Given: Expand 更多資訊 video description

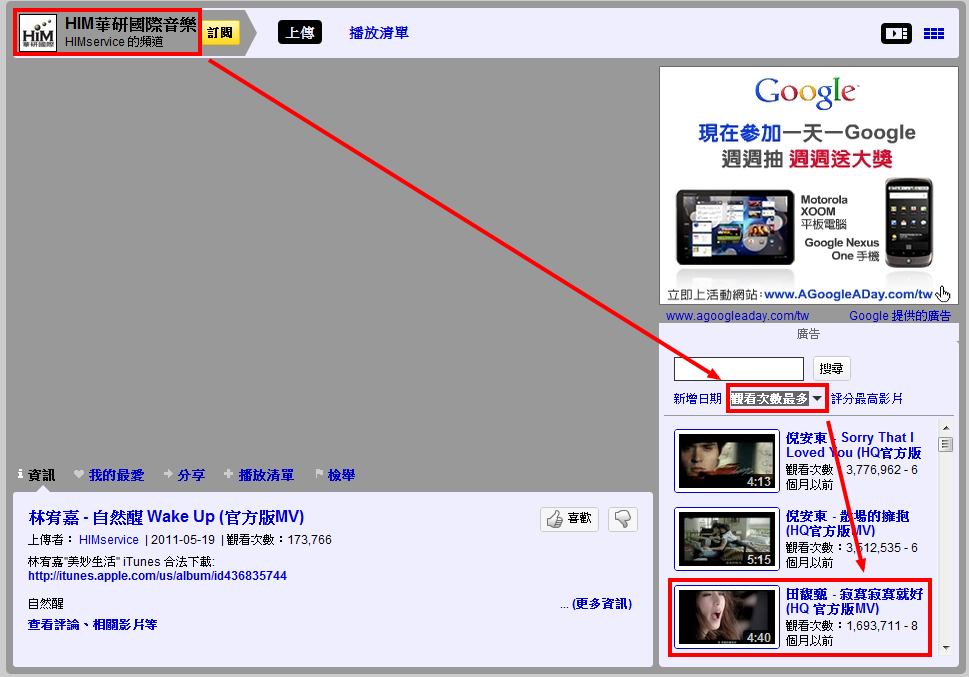Looking at the screenshot, I should [x=602, y=603].
